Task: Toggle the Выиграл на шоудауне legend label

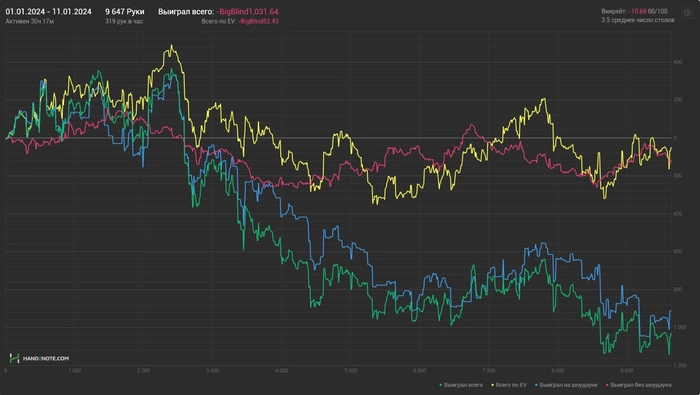Action: coord(568,385)
